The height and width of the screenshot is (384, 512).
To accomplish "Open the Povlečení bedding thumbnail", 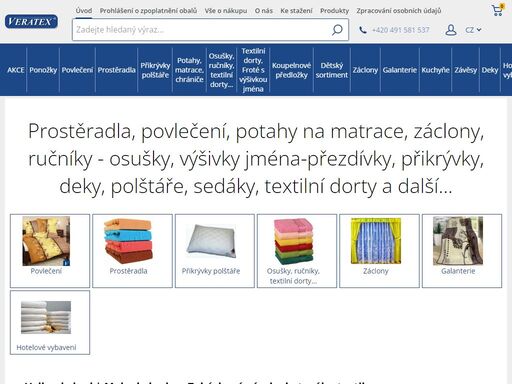I will 46,241.
